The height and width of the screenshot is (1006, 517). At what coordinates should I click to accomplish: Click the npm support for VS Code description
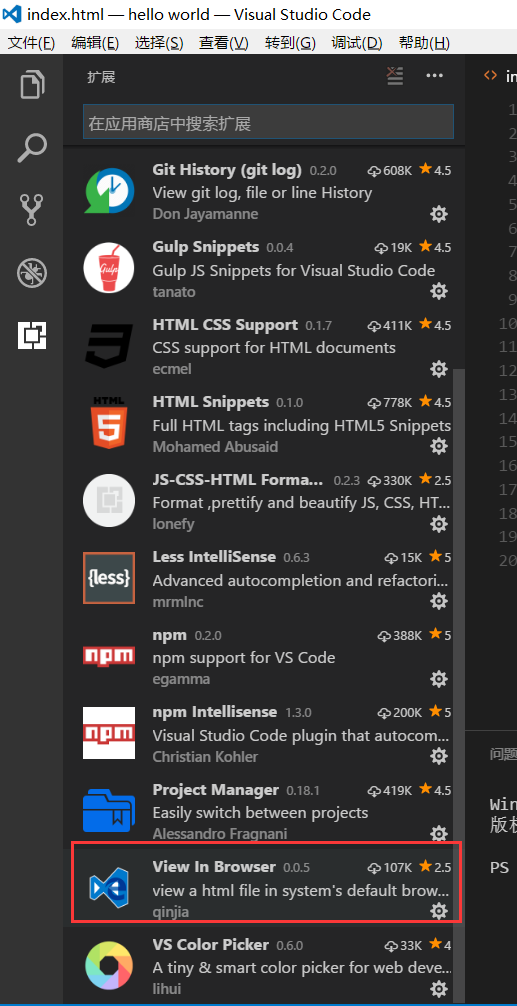pyautogui.click(x=244, y=658)
